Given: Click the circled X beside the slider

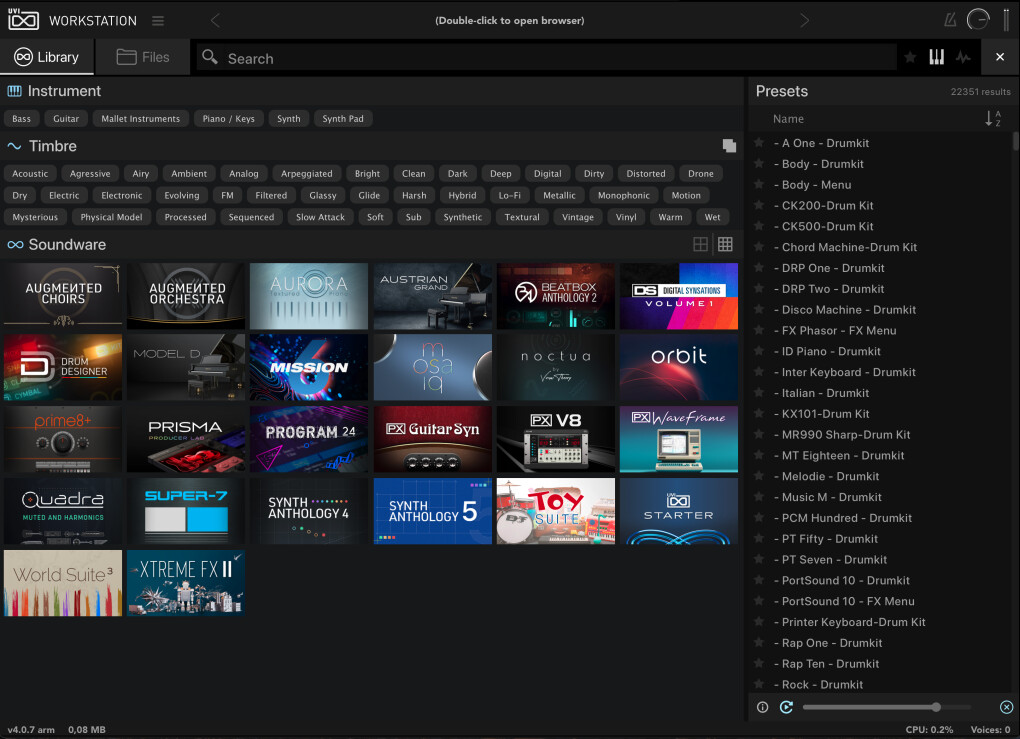Looking at the screenshot, I should (1006, 707).
